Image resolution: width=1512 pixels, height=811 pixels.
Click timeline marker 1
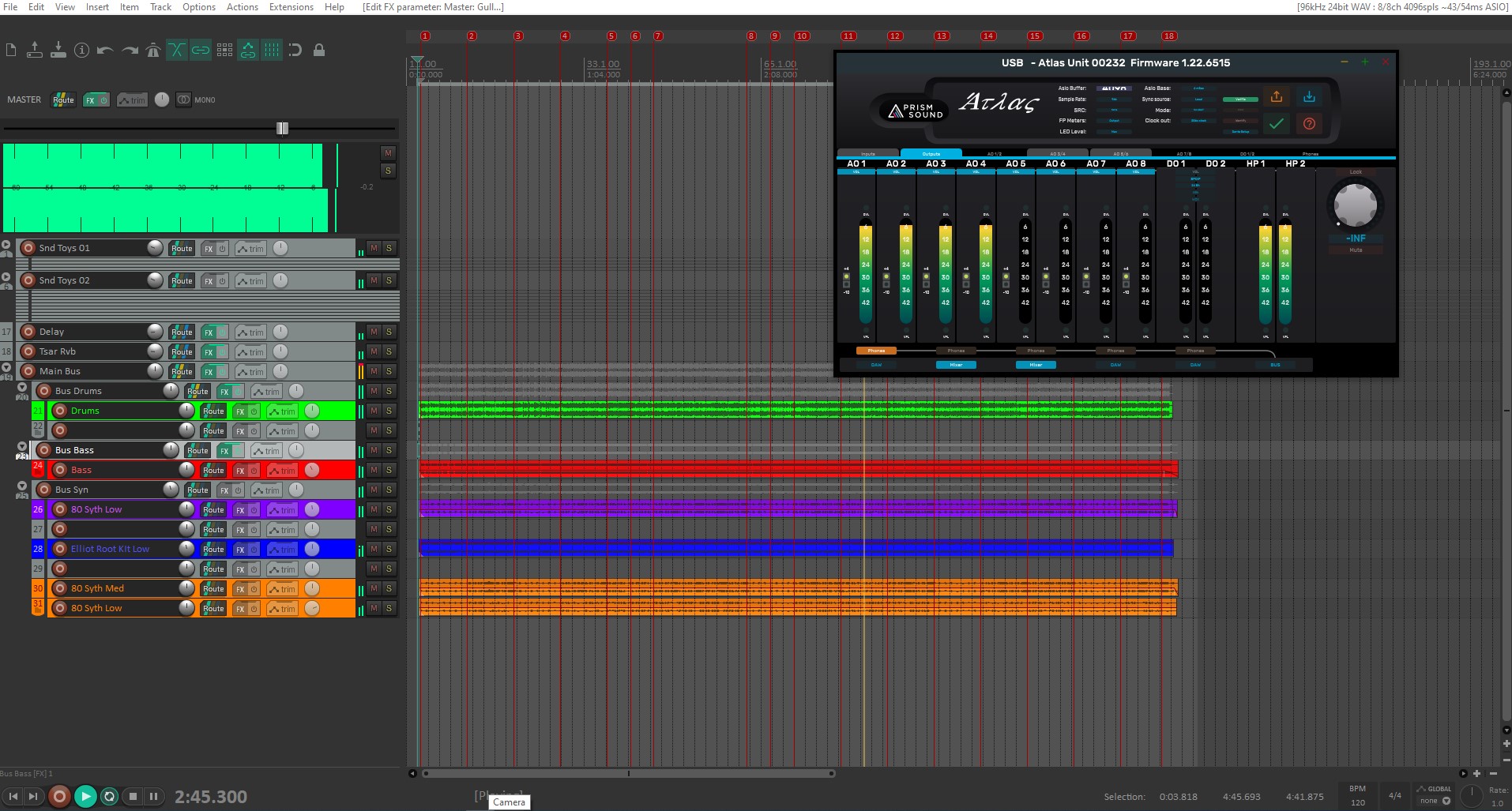(425, 36)
